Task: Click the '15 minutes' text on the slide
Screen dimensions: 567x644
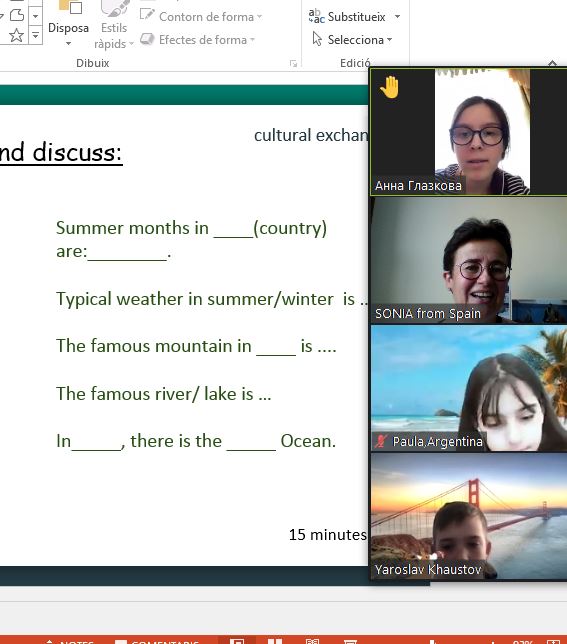Action: coord(328,535)
